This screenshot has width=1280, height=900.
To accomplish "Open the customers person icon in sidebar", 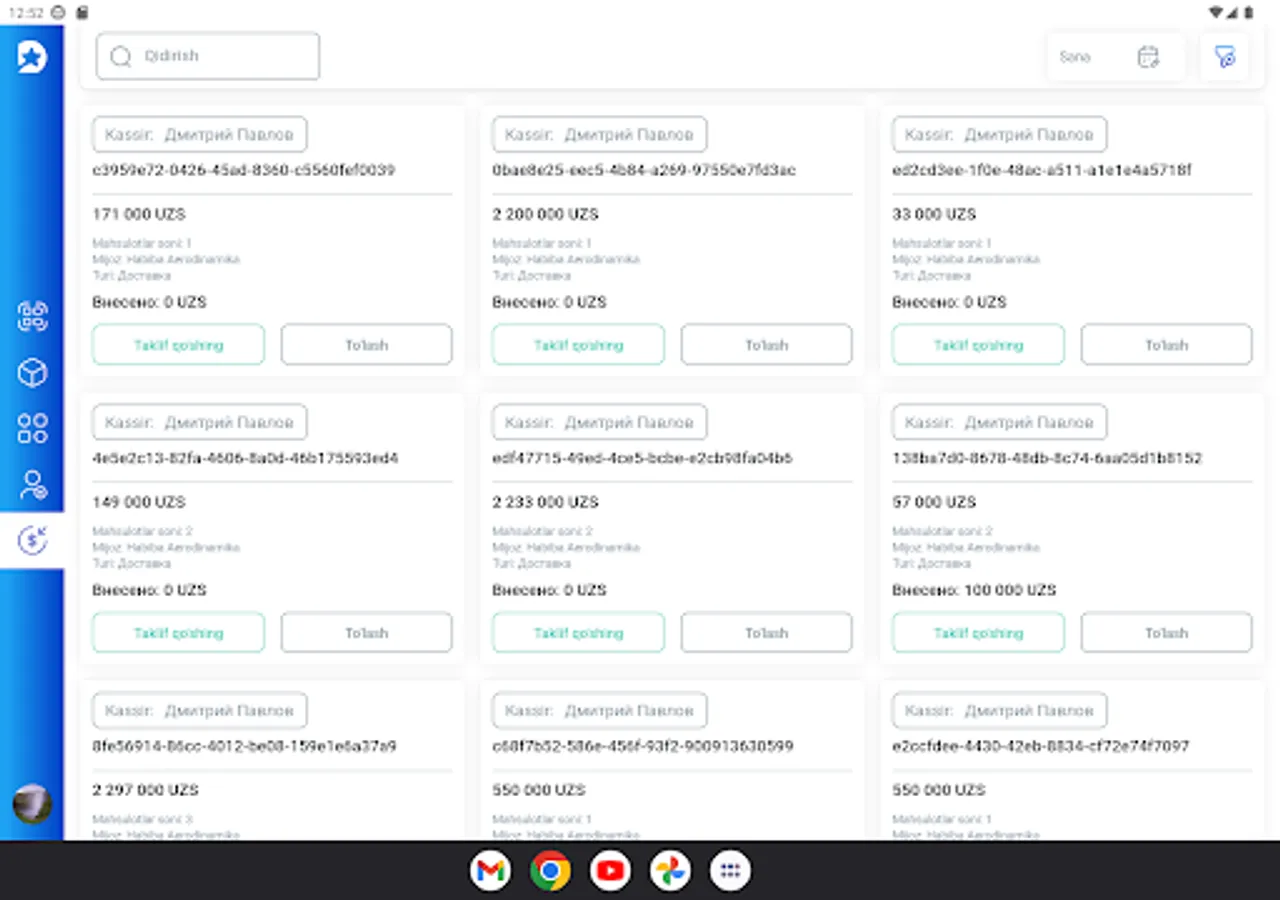I will pyautogui.click(x=32, y=485).
